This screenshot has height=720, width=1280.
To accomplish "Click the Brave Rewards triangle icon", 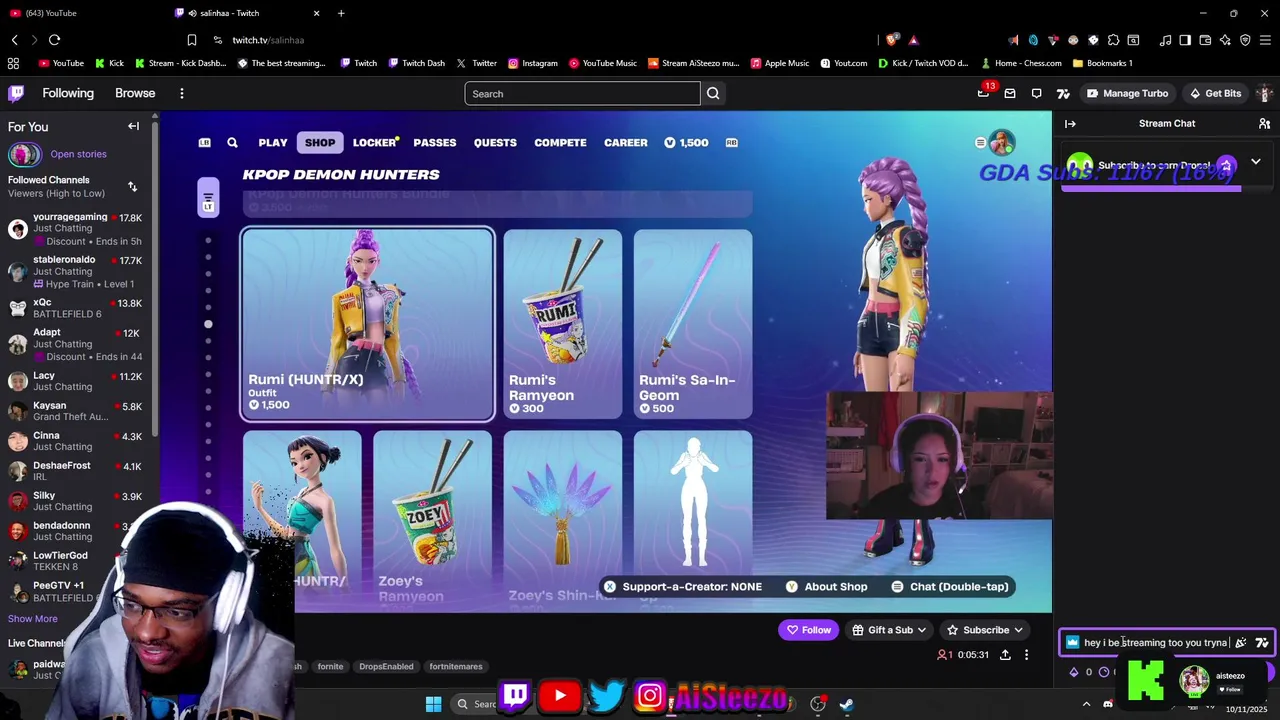I will coord(913,40).
